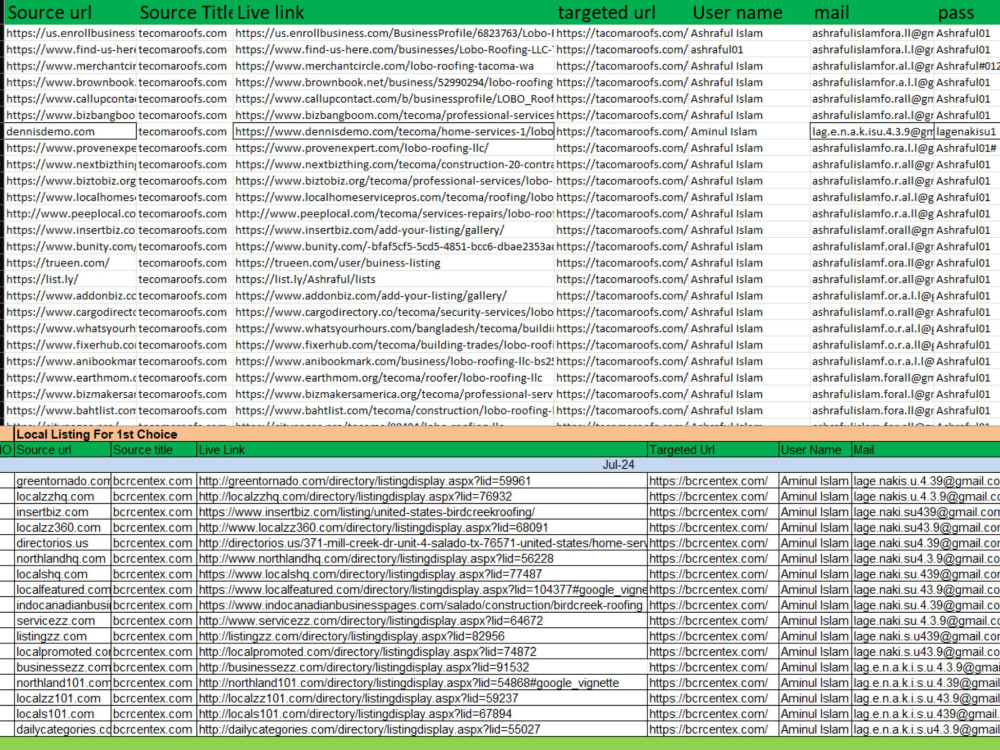The height and width of the screenshot is (750, 1000).
Task: Open the list.ly/Ashraful/lists link
Action: (x=305, y=279)
